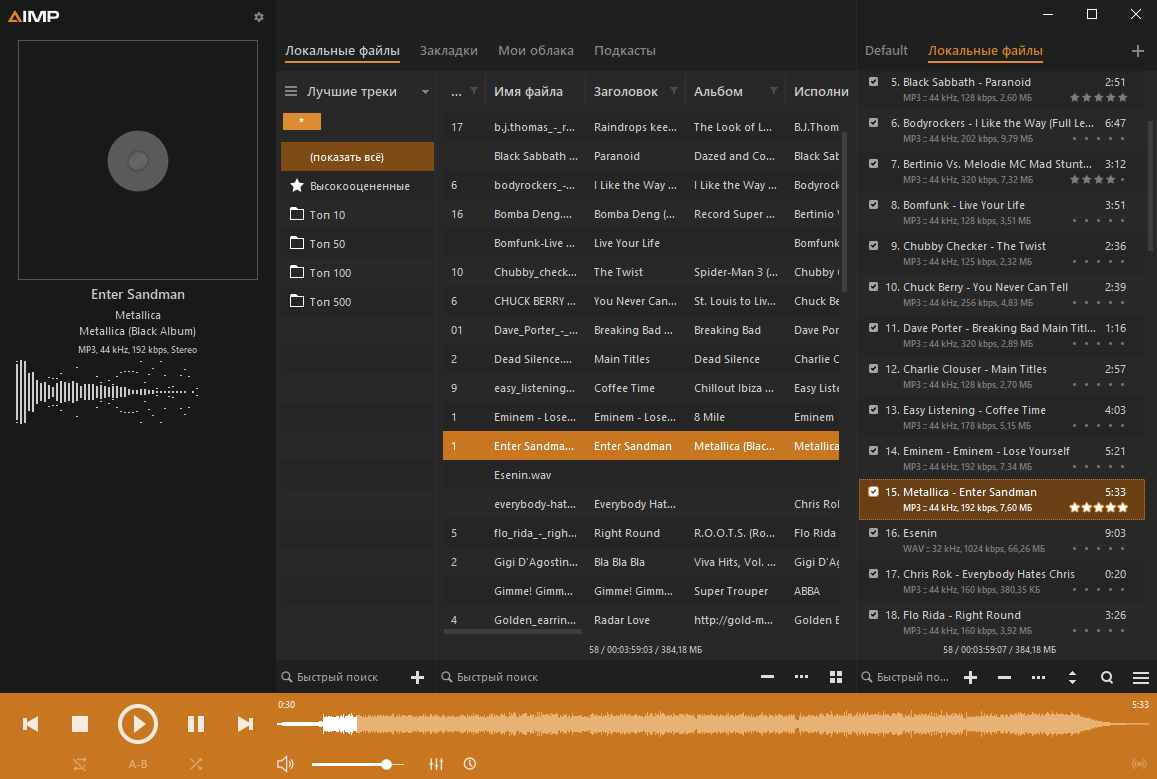
Task: Open AIMP settings gear icon
Action: (258, 17)
